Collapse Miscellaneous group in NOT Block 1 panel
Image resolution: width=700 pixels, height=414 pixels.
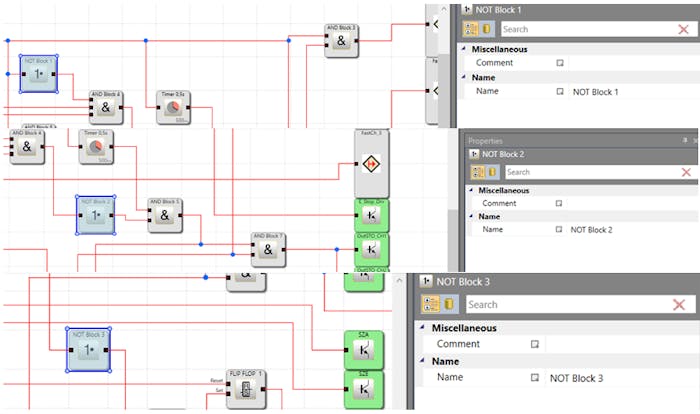click(463, 49)
